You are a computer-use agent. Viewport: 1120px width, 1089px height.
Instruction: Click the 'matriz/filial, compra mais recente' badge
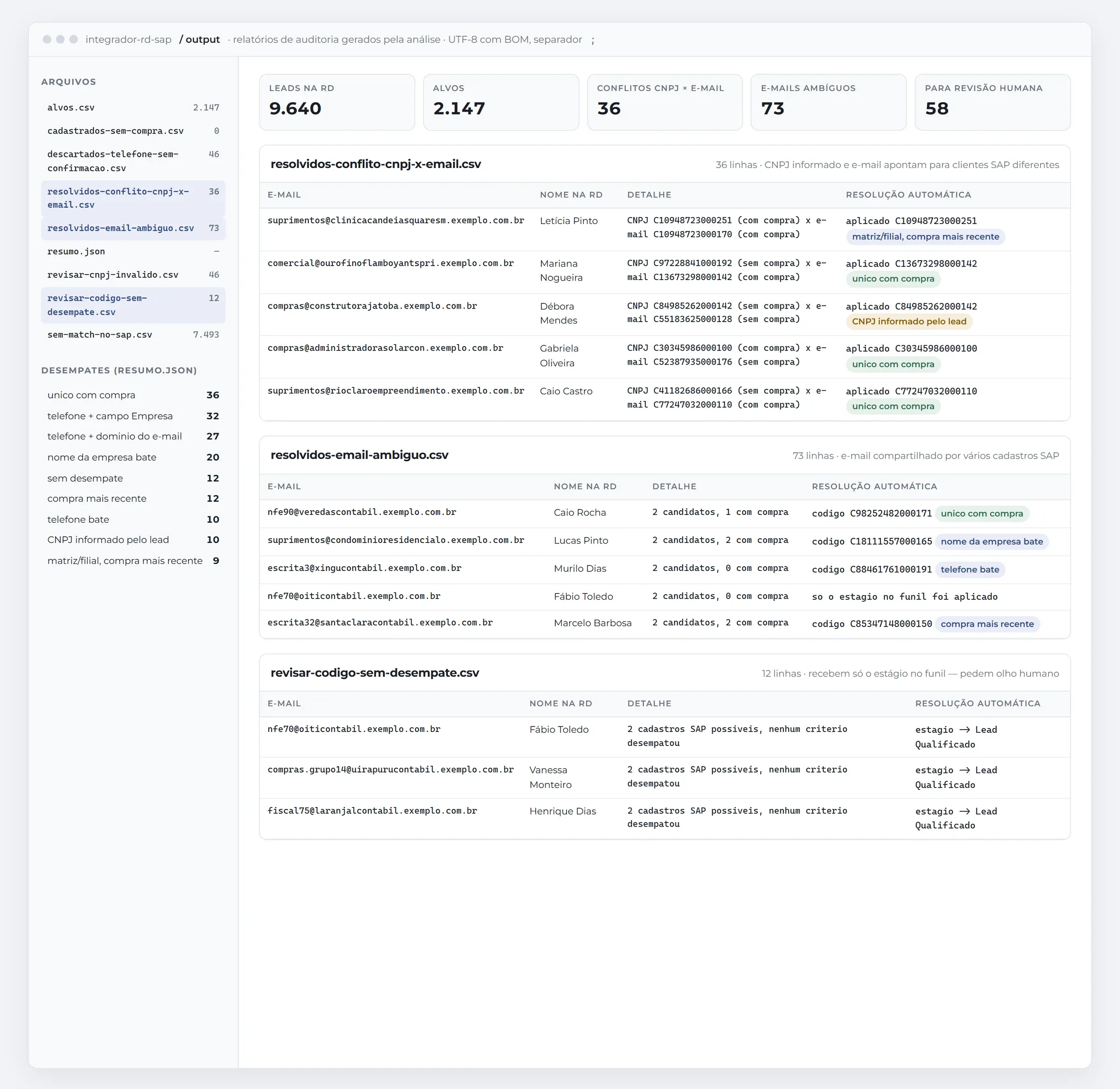click(925, 237)
